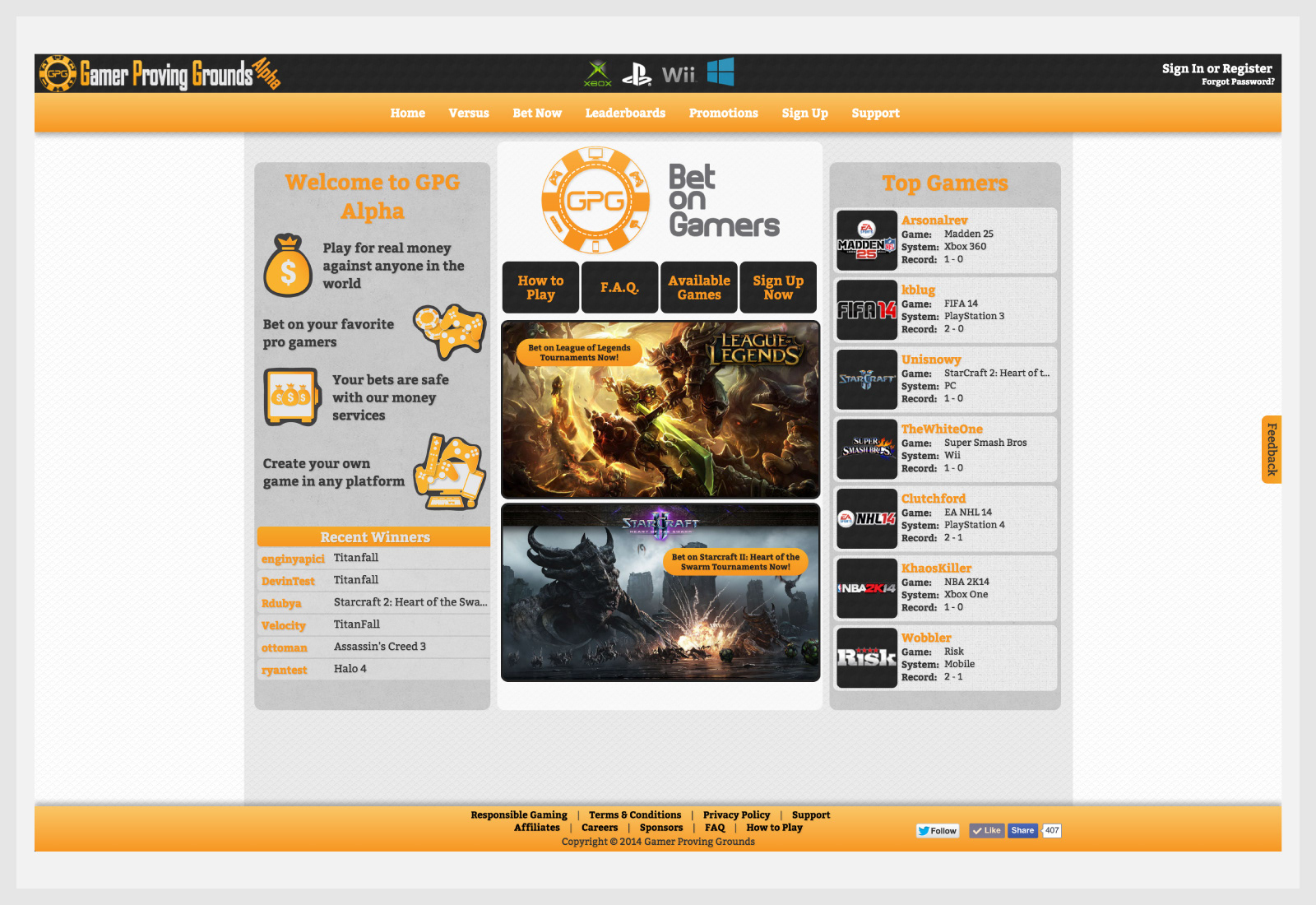
Task: Open NBA 2K14 thumbnail for KhaosKiller
Action: coord(867,588)
